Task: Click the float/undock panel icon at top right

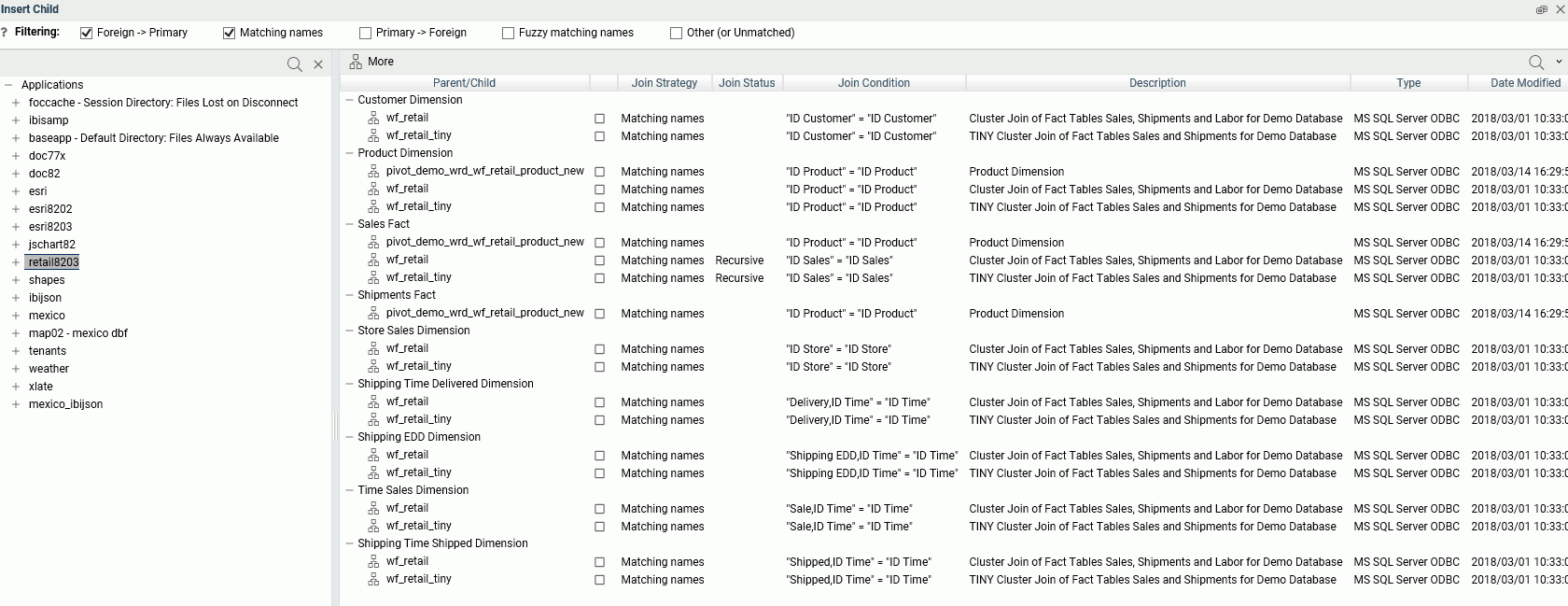Action: tap(1542, 9)
